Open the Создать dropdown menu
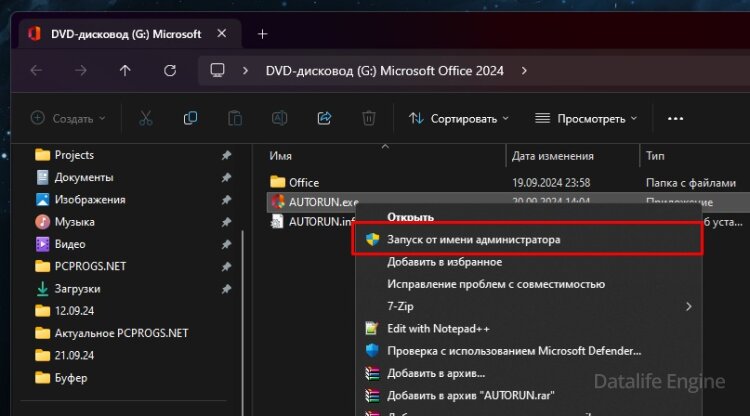The width and height of the screenshot is (750, 416). [68, 118]
